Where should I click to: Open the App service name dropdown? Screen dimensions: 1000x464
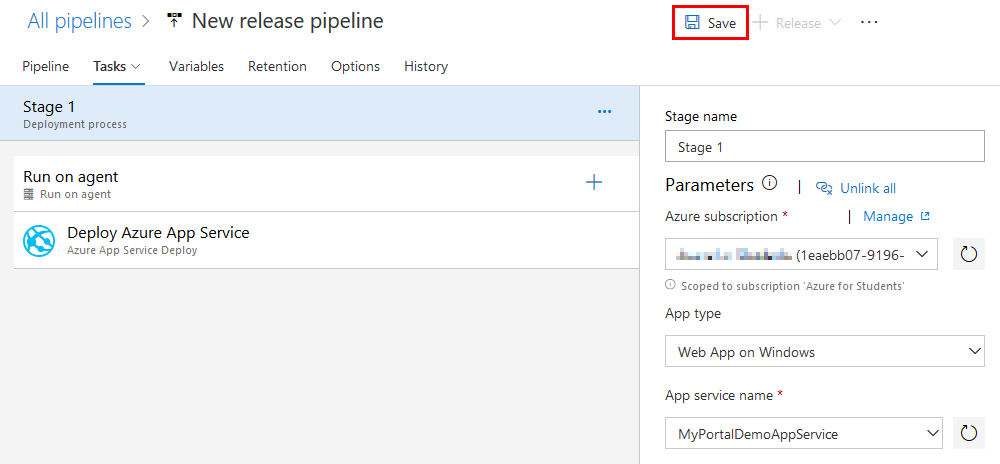coord(804,433)
